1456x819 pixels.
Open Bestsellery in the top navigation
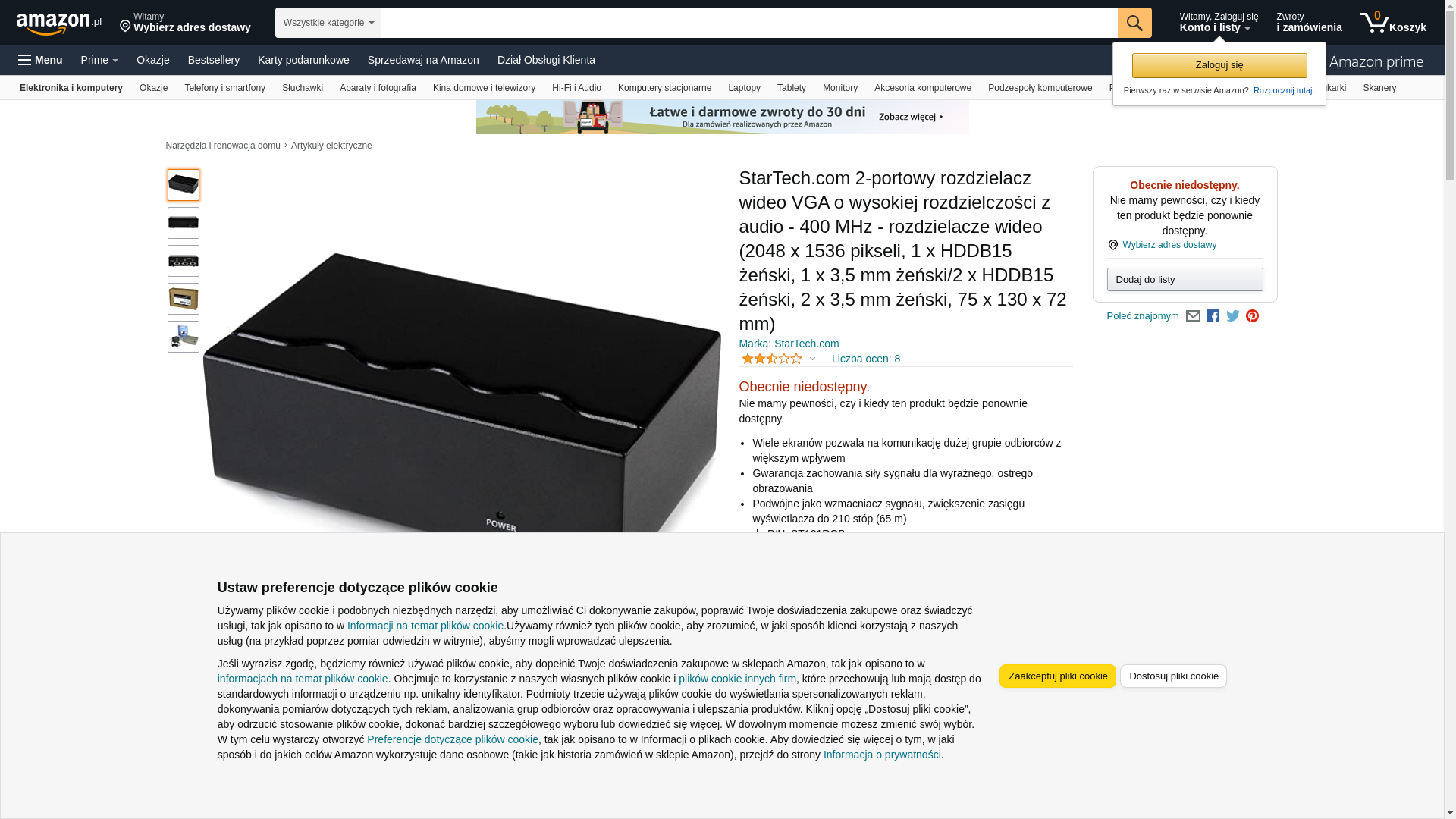coord(213,60)
